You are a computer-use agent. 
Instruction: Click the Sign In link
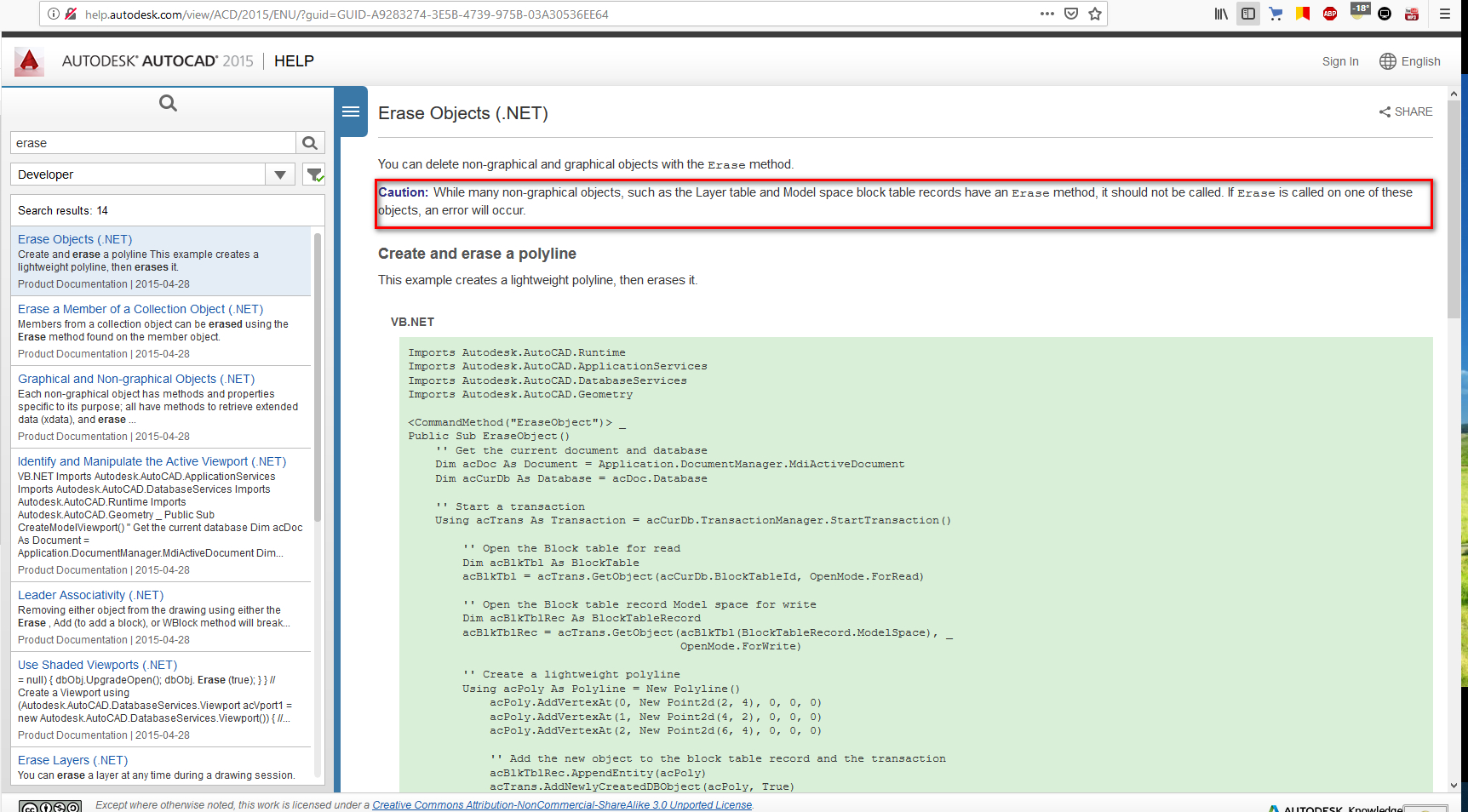tap(1340, 61)
